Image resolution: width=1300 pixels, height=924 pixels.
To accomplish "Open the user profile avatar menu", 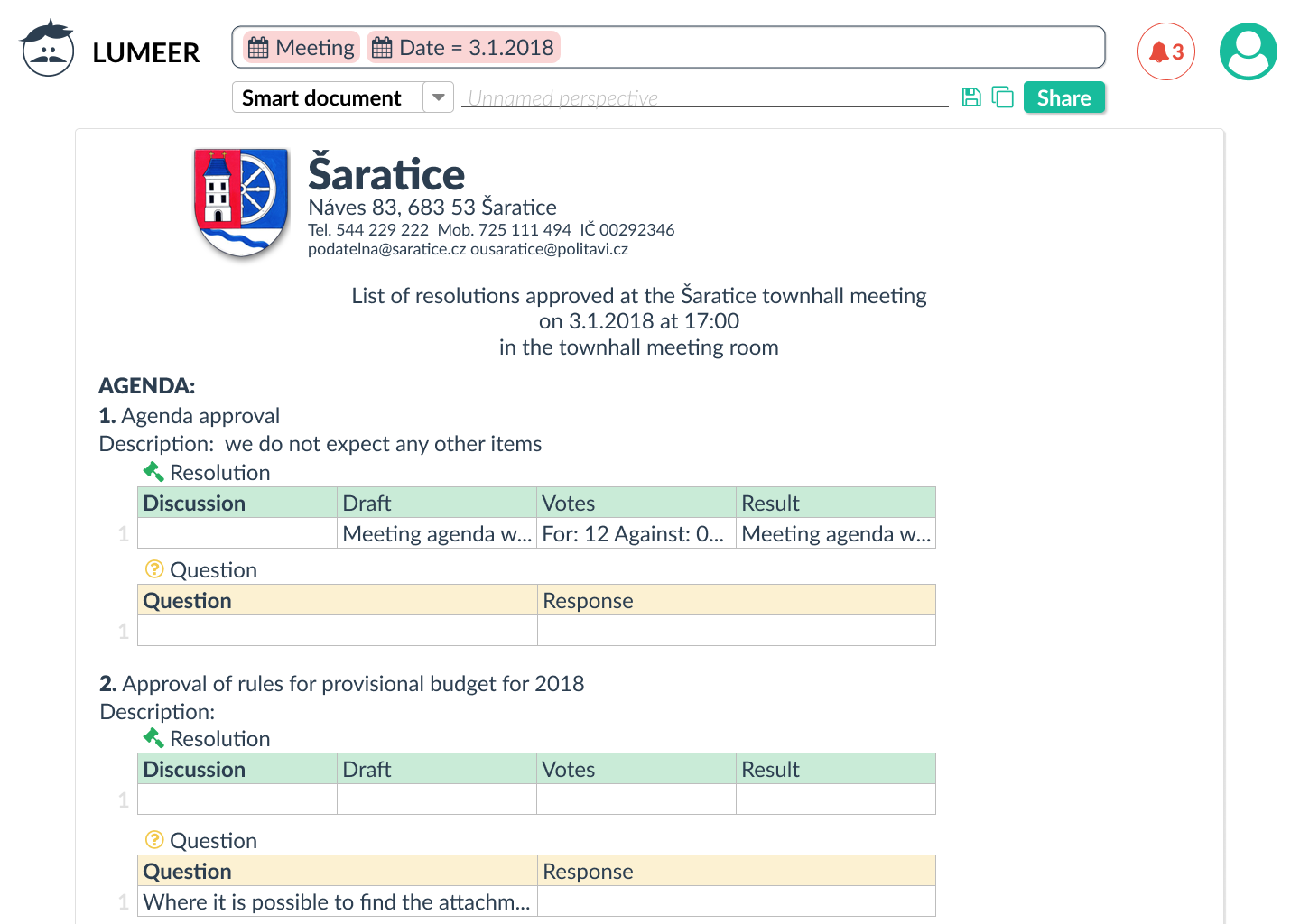I will pos(1249,51).
